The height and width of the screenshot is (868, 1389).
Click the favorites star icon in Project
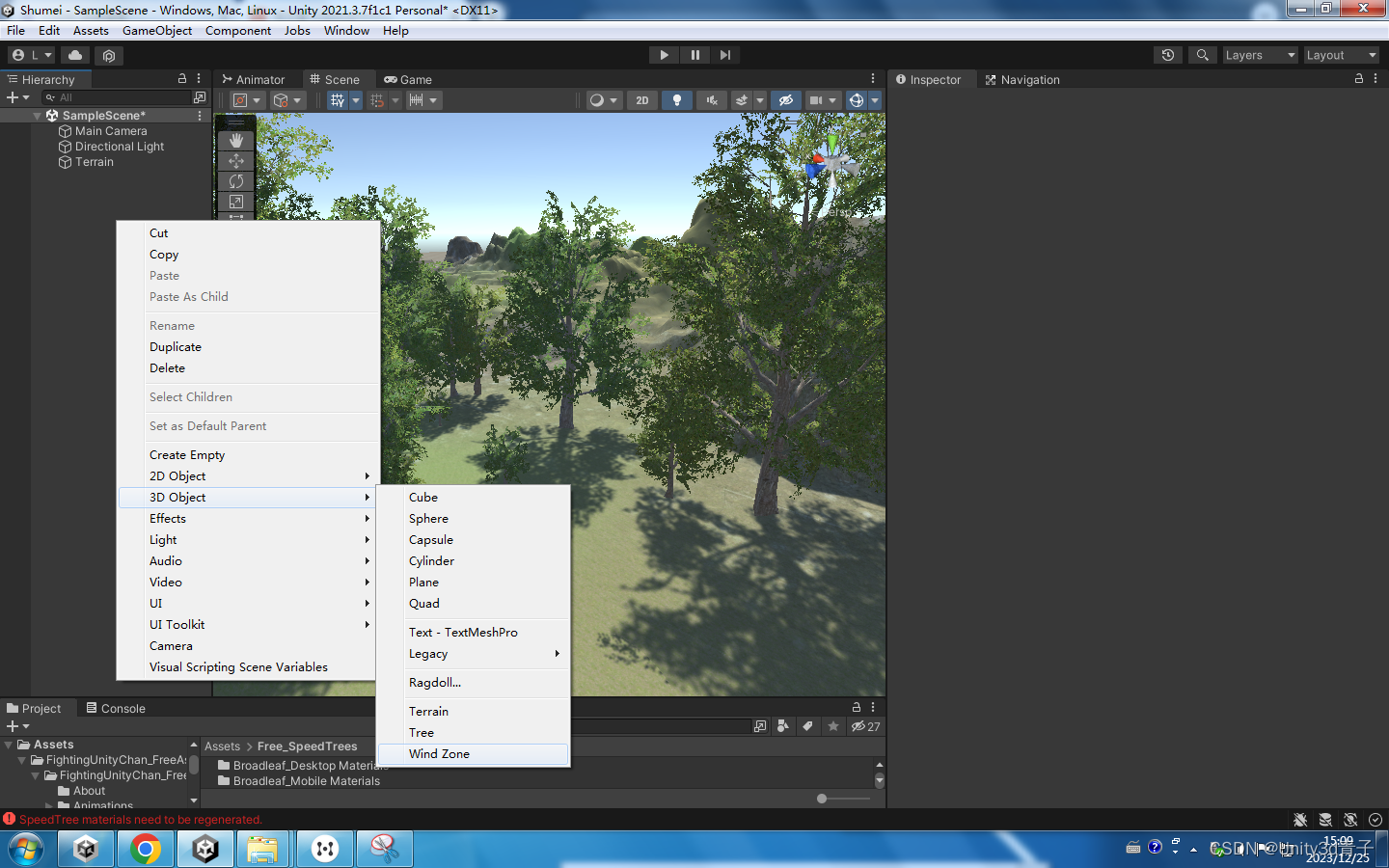[833, 726]
